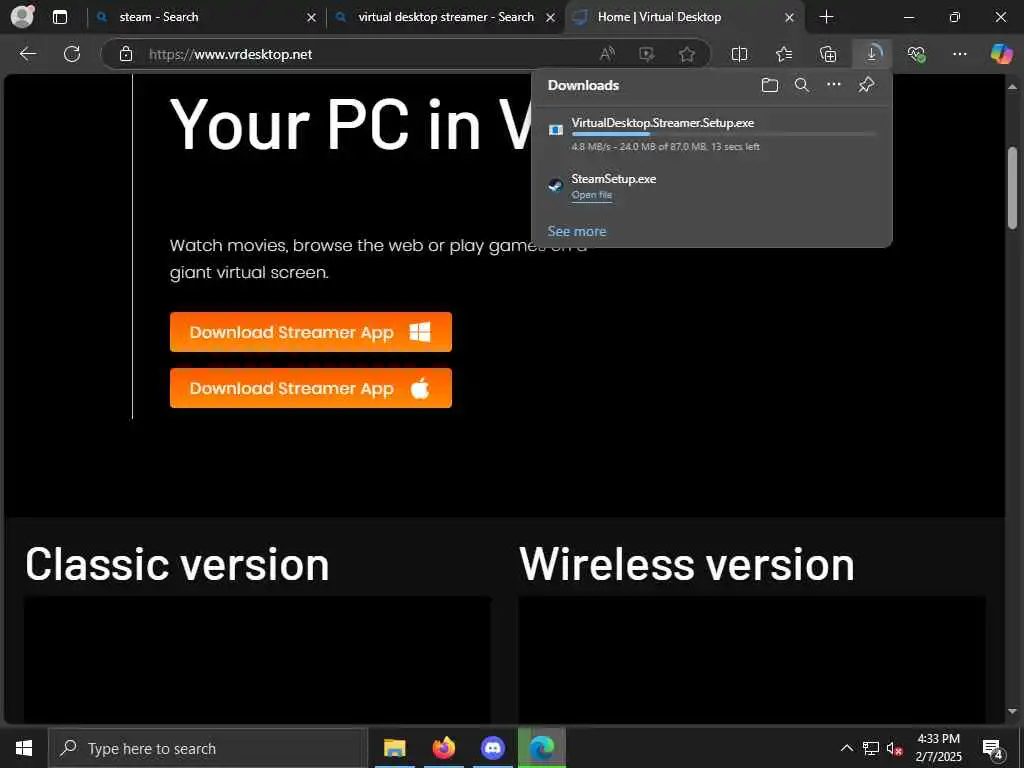1024x768 pixels.
Task: Open the Windows Start menu
Action: tap(24, 748)
